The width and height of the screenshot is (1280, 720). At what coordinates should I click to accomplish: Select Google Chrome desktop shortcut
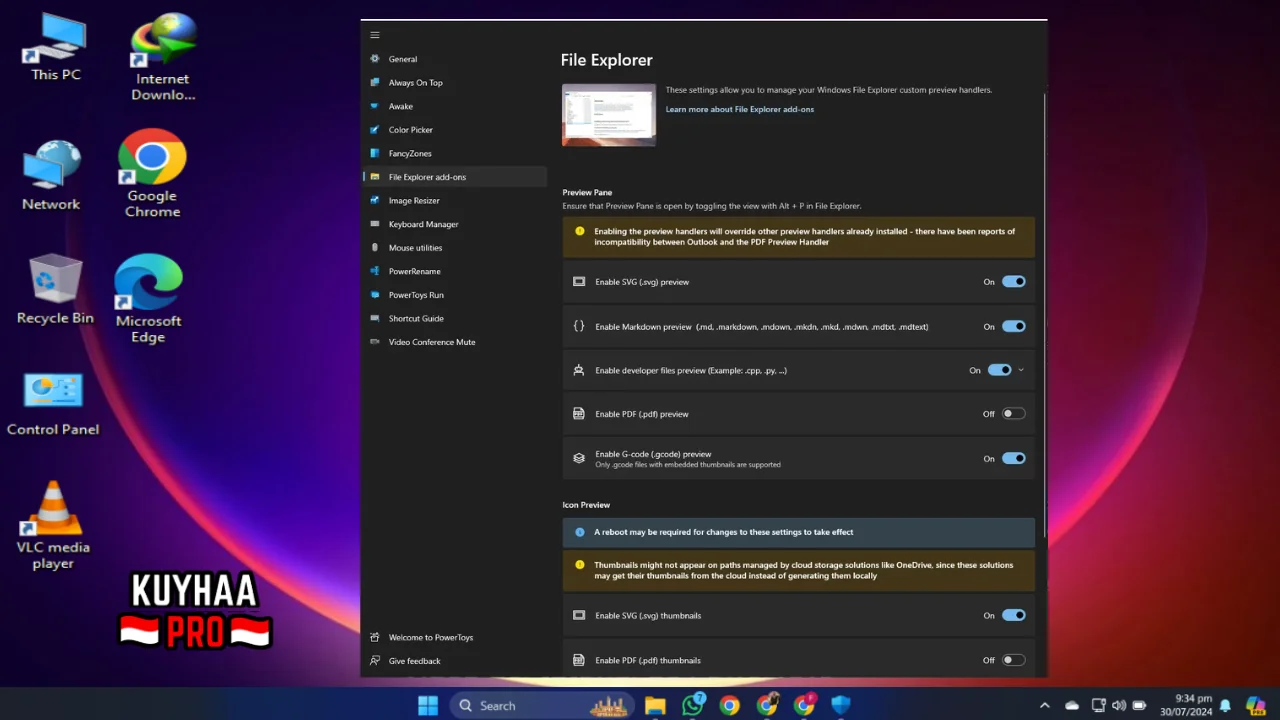(x=153, y=173)
